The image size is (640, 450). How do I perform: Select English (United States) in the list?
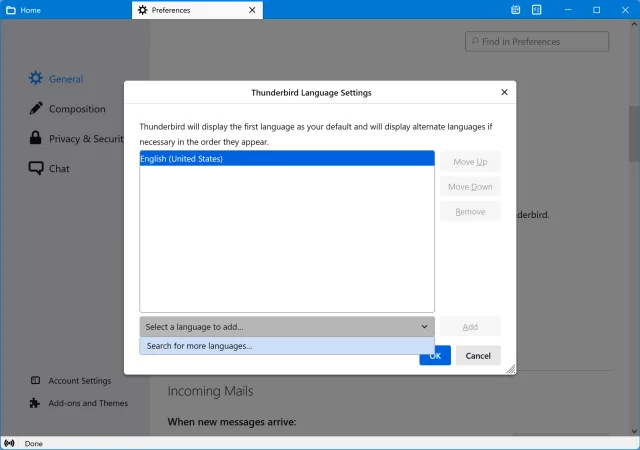click(287, 158)
